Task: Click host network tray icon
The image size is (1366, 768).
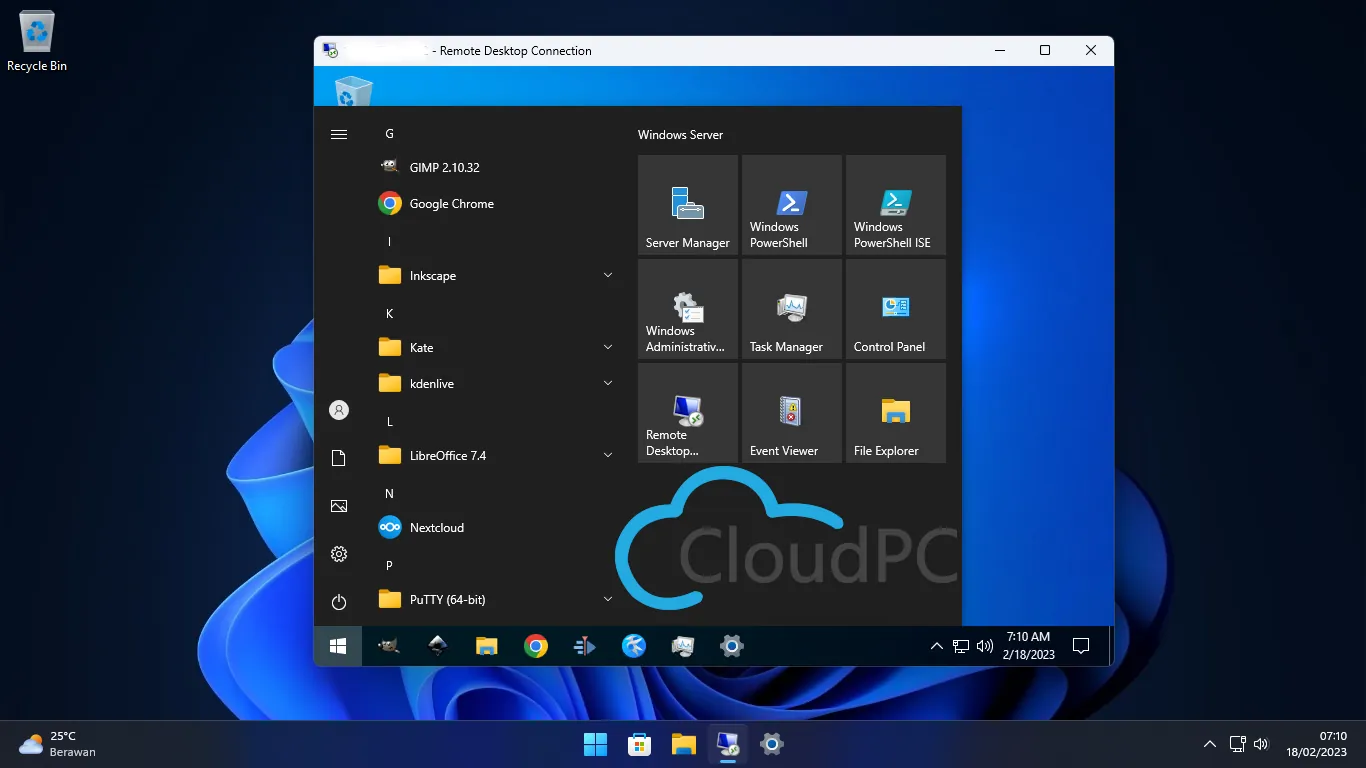Action: (x=1237, y=744)
